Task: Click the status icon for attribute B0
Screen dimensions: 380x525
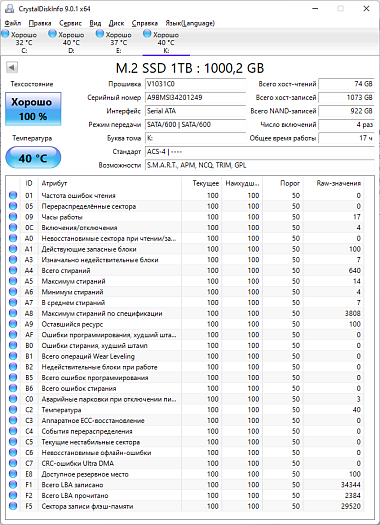Action: click(13, 346)
